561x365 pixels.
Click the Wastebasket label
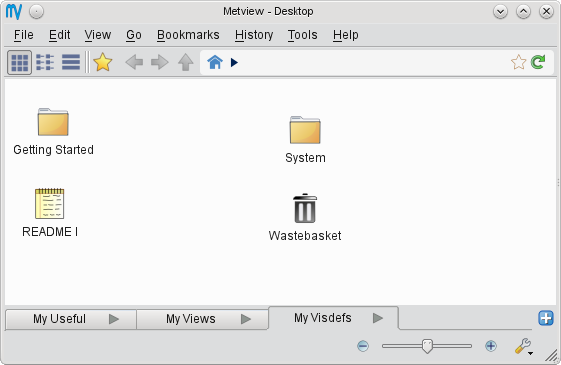pyautogui.click(x=305, y=235)
